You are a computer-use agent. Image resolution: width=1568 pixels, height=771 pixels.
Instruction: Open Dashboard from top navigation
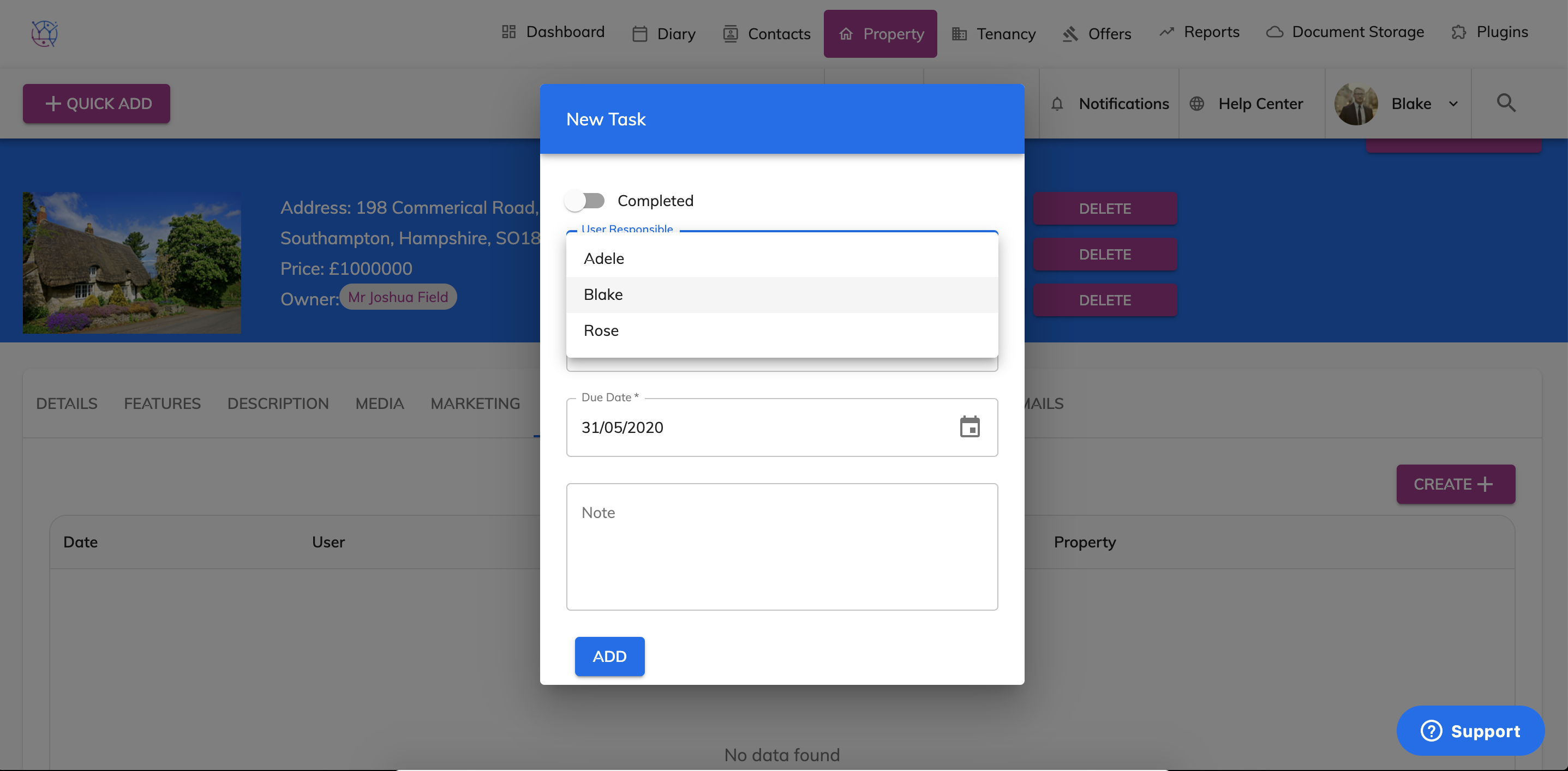tap(553, 32)
